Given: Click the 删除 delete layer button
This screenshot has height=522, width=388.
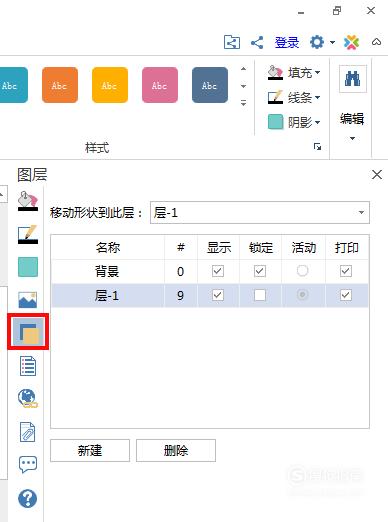Looking at the screenshot, I should tap(176, 451).
